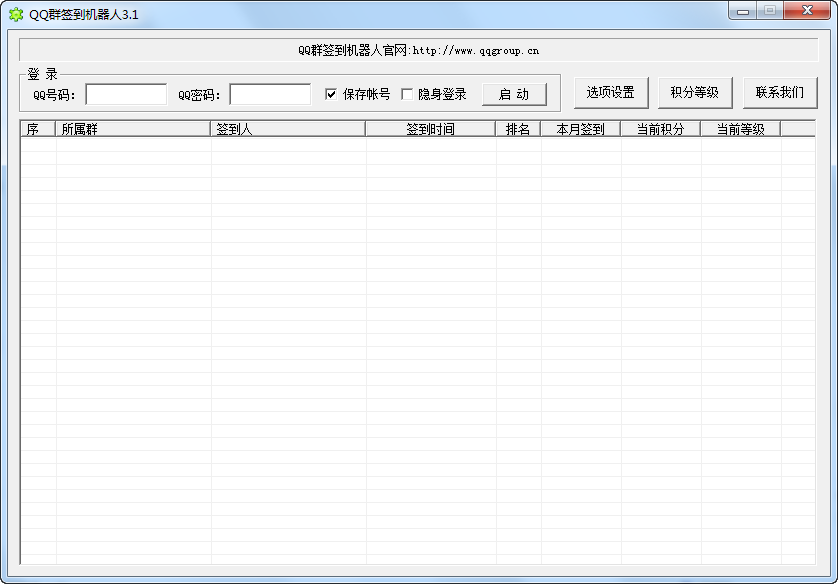Sort by the 排名 column header
This screenshot has height=584, width=838.
(518, 129)
